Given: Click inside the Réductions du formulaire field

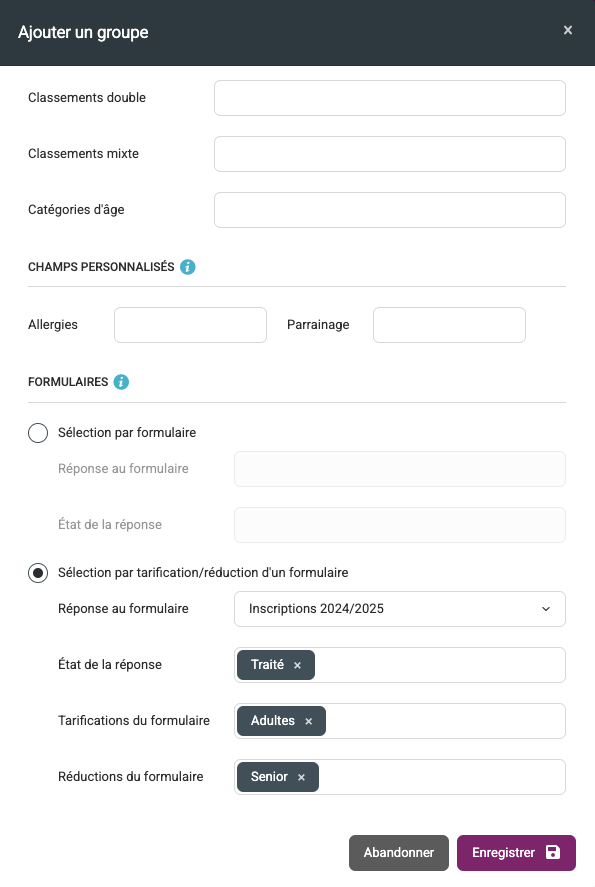Looking at the screenshot, I should (442, 777).
